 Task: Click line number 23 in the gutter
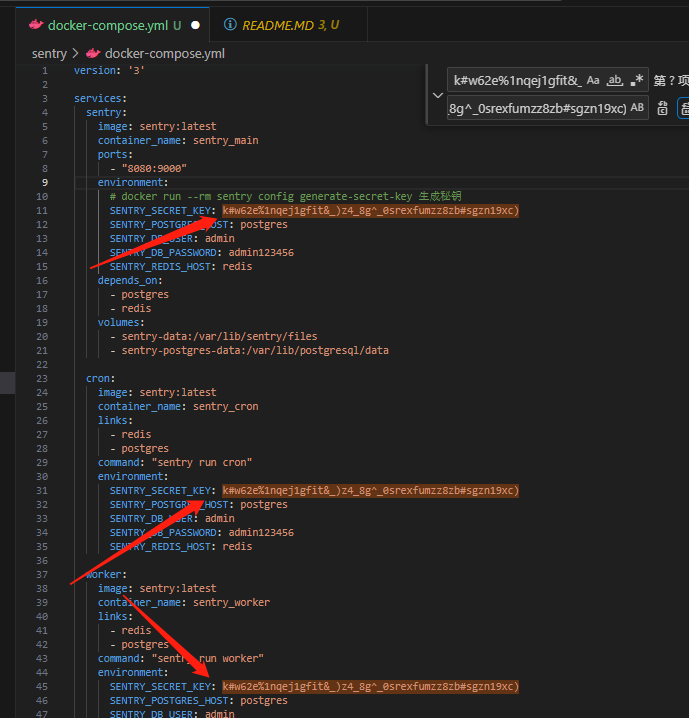(x=42, y=378)
